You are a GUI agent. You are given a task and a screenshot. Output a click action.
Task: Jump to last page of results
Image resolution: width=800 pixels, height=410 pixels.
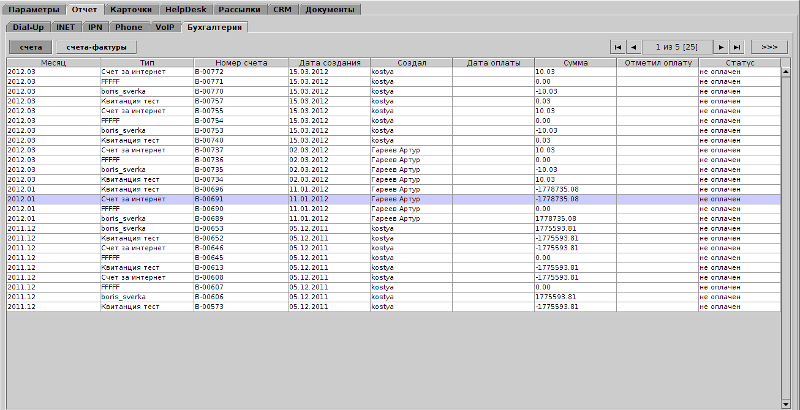click(x=737, y=47)
